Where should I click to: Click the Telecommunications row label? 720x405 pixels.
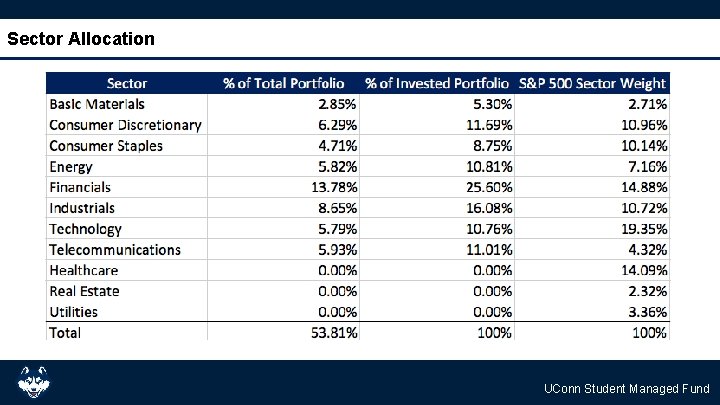pos(115,250)
